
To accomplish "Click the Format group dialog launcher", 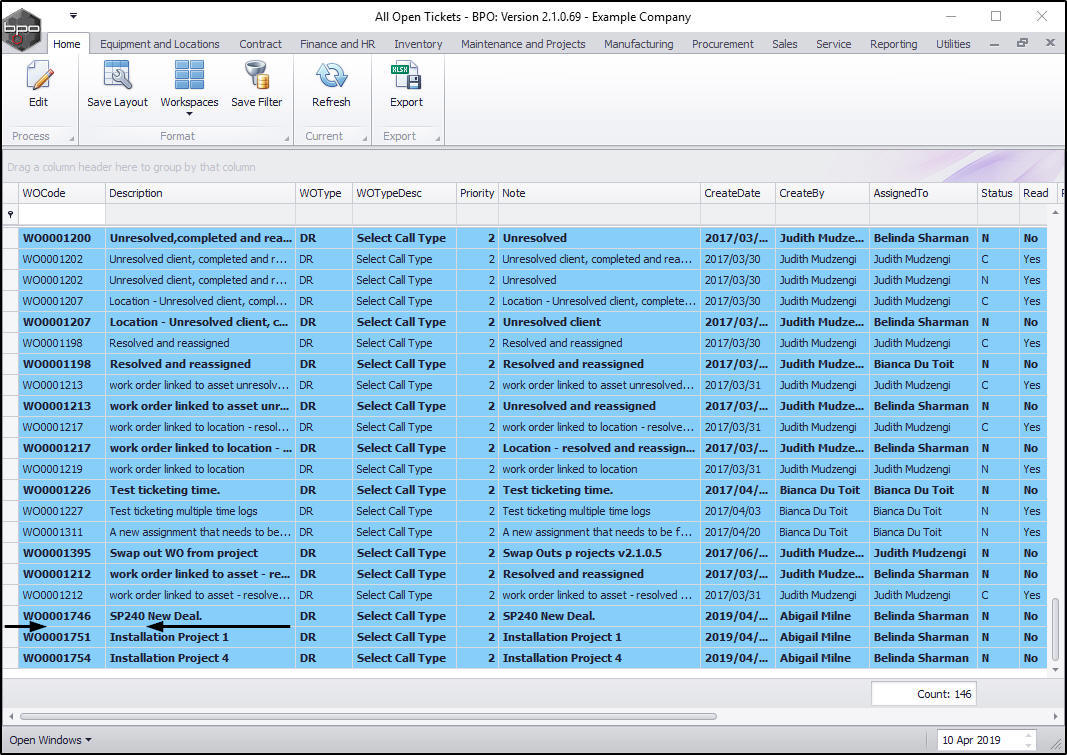I will coord(285,138).
